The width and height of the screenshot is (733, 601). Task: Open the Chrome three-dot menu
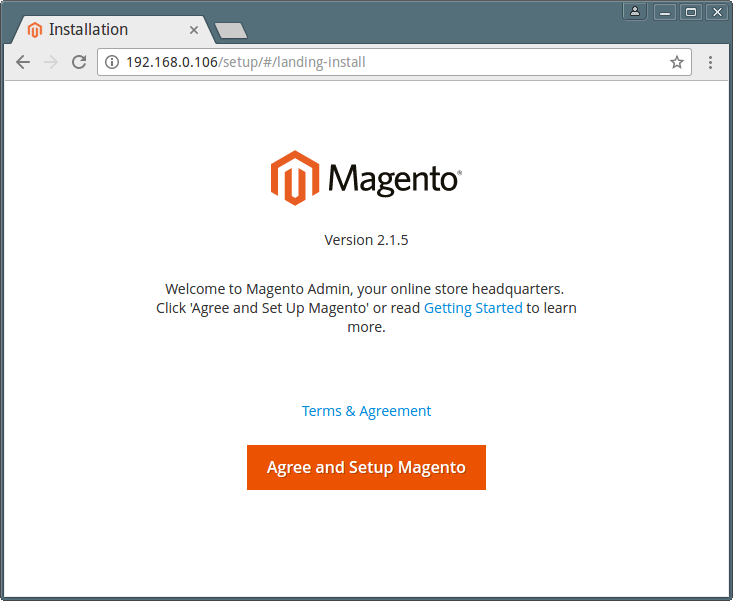710,62
